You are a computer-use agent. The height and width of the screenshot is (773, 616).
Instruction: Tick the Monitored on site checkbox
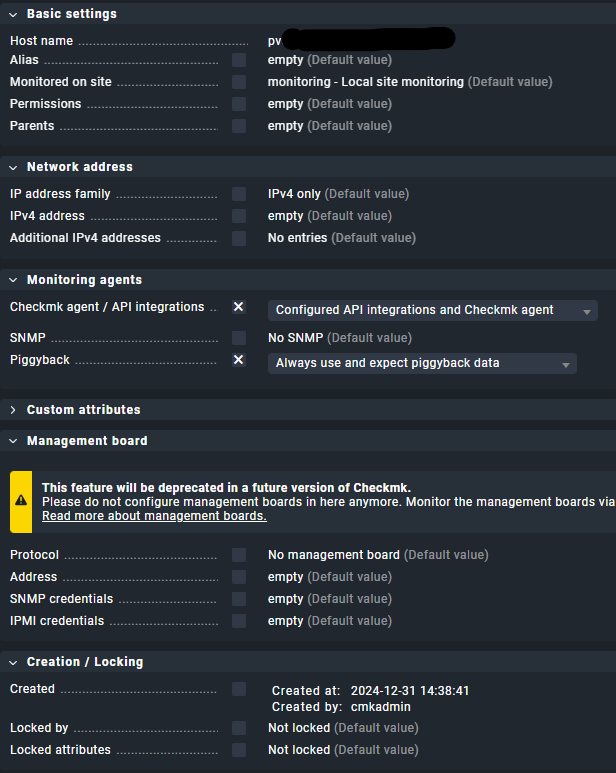coord(239,82)
